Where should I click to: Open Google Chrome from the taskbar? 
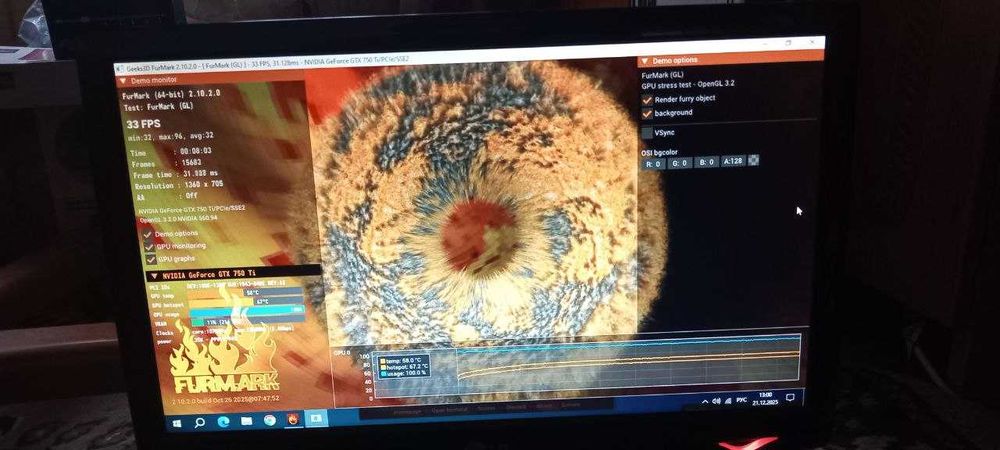tap(270, 420)
